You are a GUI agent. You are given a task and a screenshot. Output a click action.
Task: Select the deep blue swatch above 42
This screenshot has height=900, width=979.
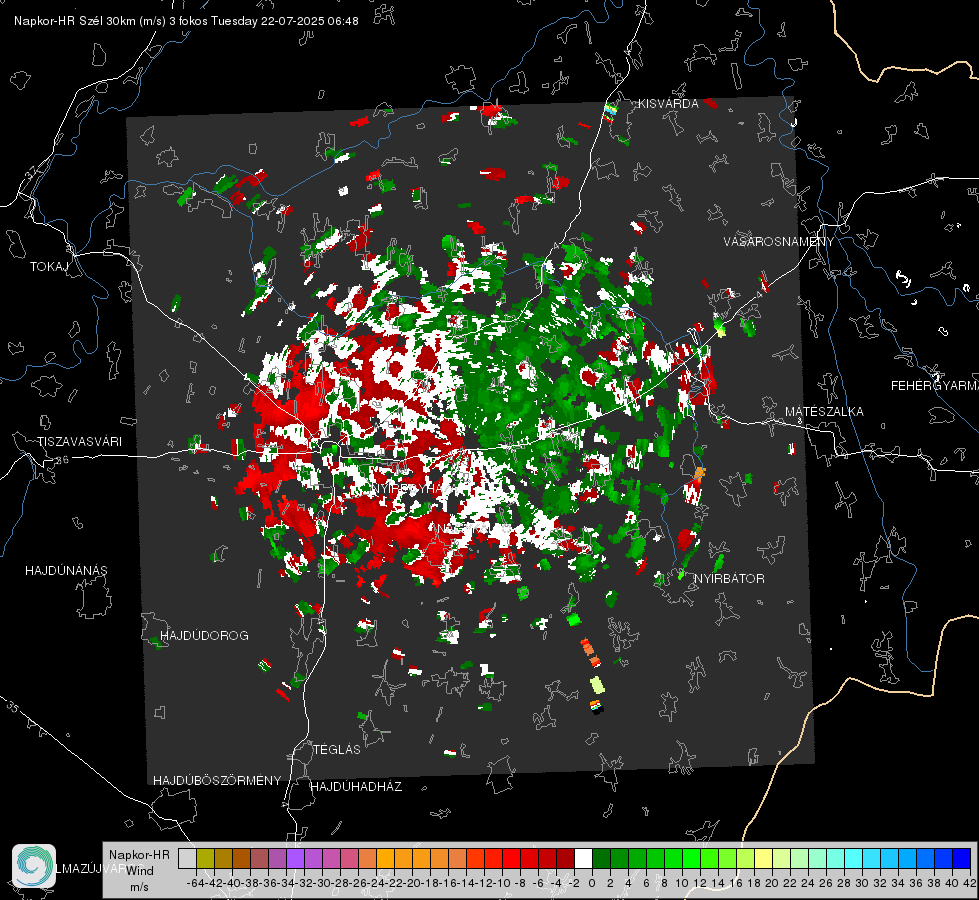click(x=962, y=858)
